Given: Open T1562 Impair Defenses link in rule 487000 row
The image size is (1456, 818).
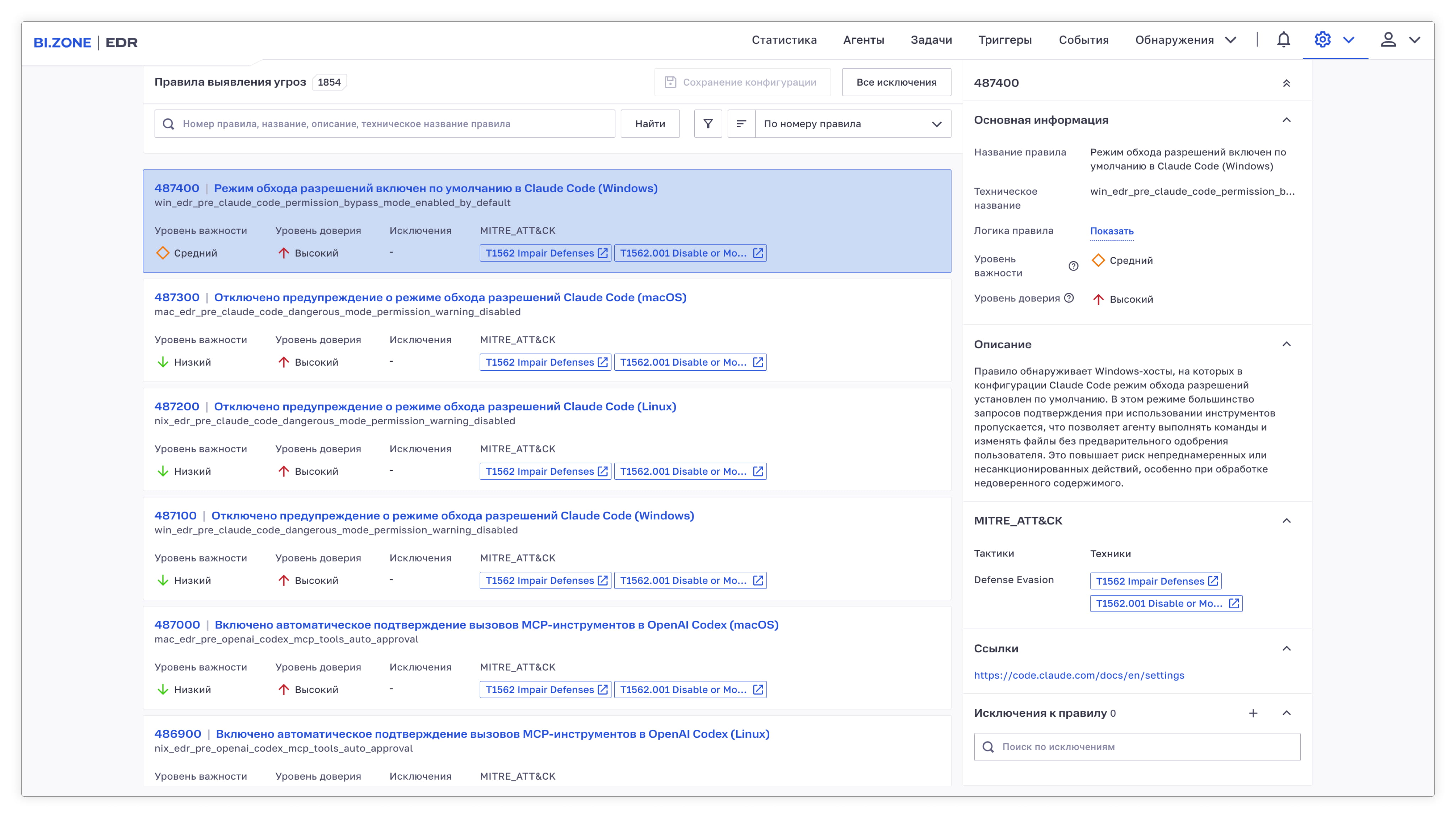Looking at the screenshot, I should pyautogui.click(x=545, y=689).
